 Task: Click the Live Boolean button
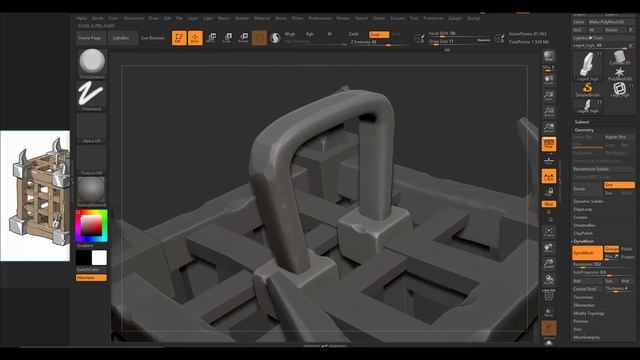click(153, 38)
